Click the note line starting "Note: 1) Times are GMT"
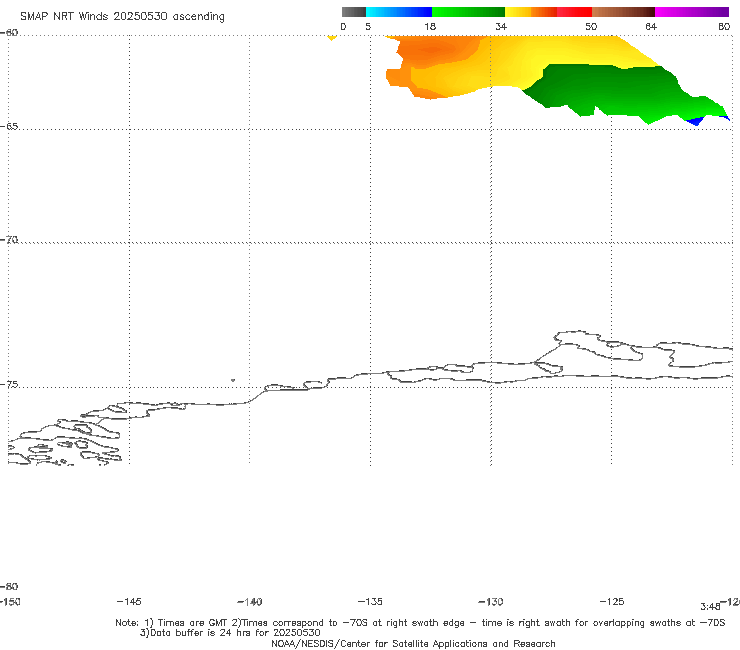This screenshot has height=650, width=740. [420, 623]
